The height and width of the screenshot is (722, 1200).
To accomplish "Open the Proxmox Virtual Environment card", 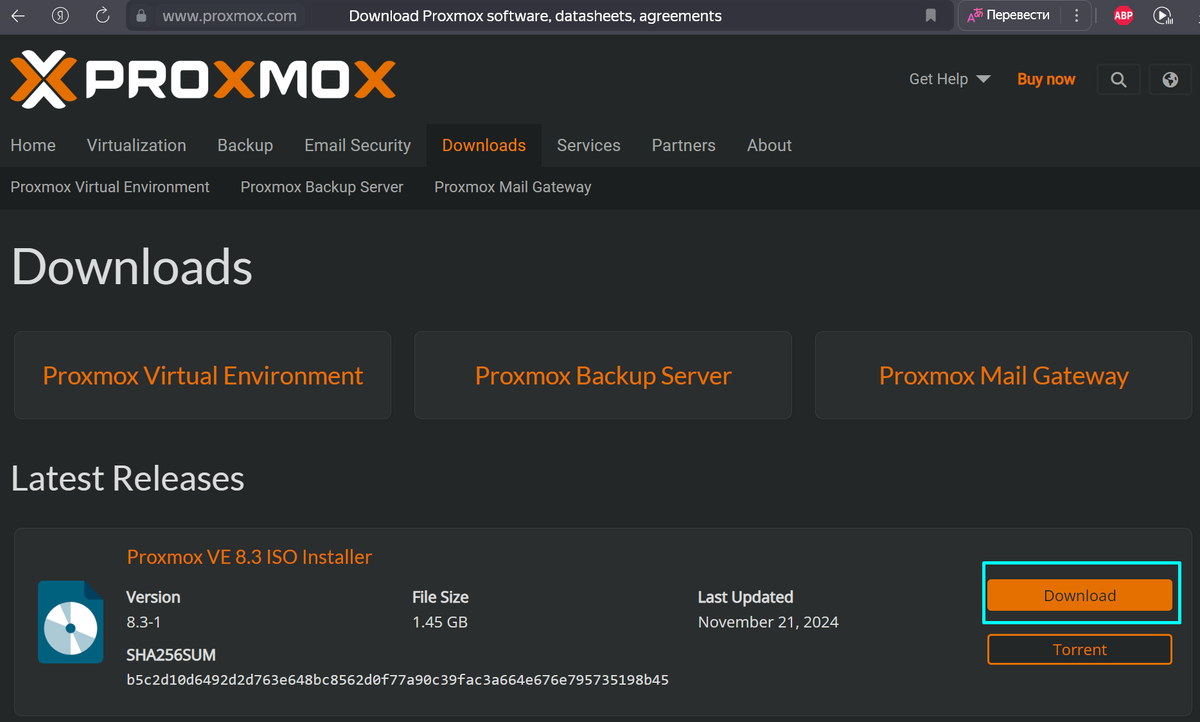I will click(x=203, y=376).
